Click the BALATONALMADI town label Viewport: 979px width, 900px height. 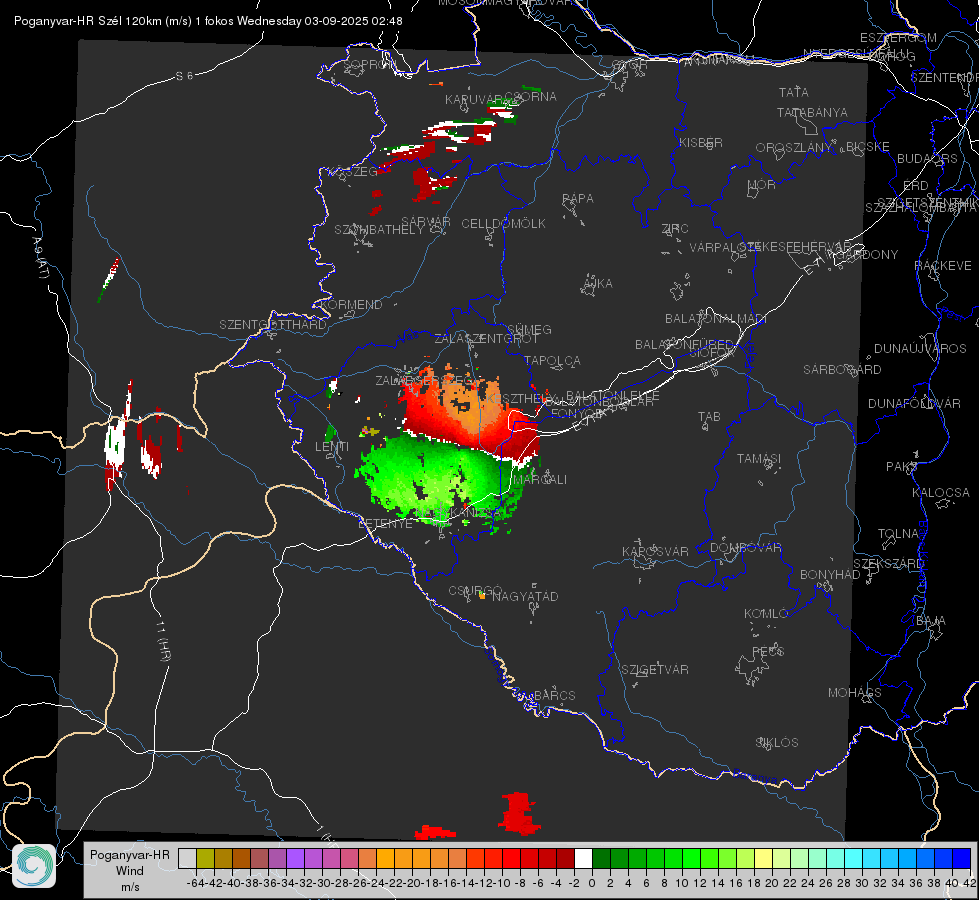(716, 319)
